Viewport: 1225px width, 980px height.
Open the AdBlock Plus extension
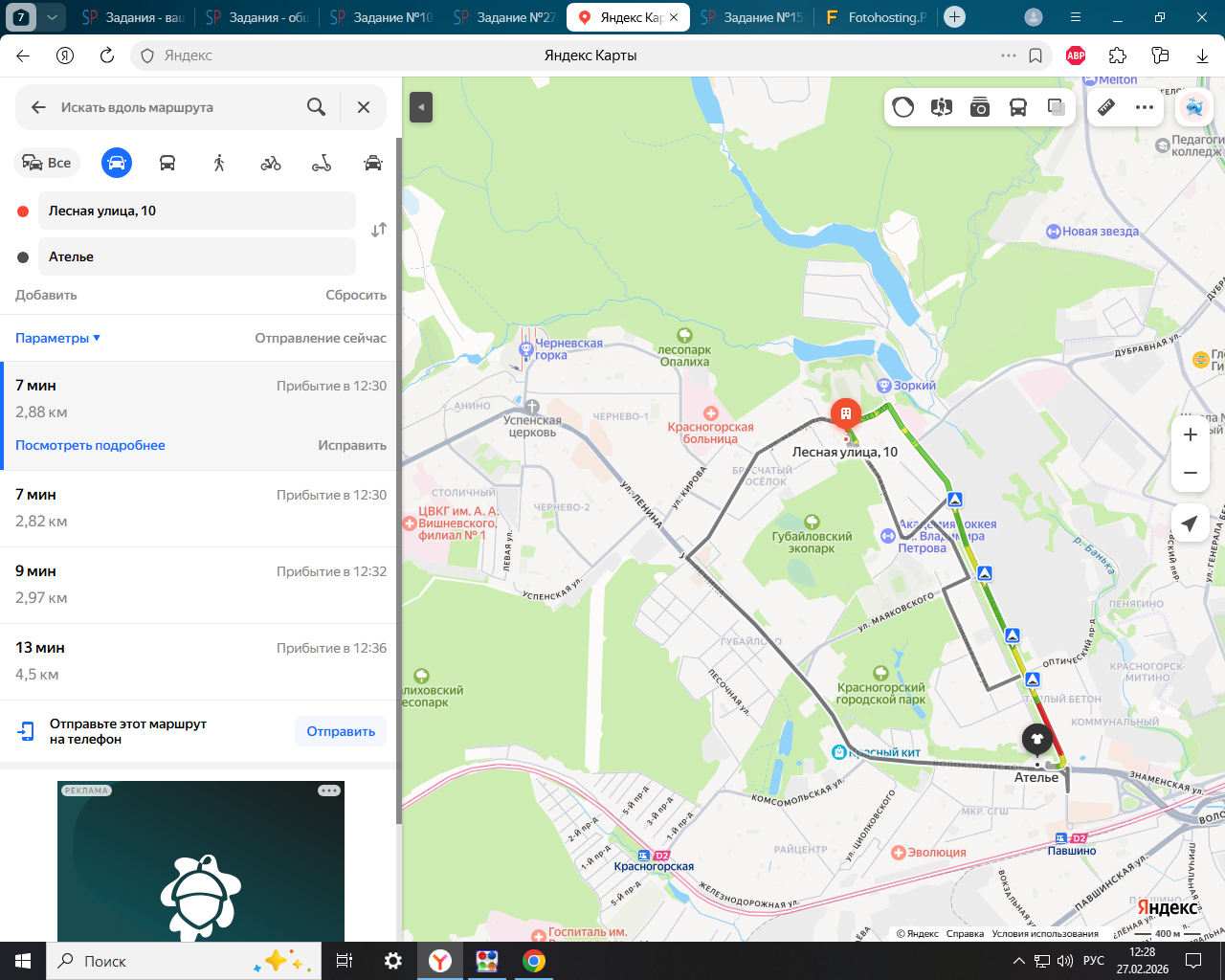click(x=1076, y=56)
